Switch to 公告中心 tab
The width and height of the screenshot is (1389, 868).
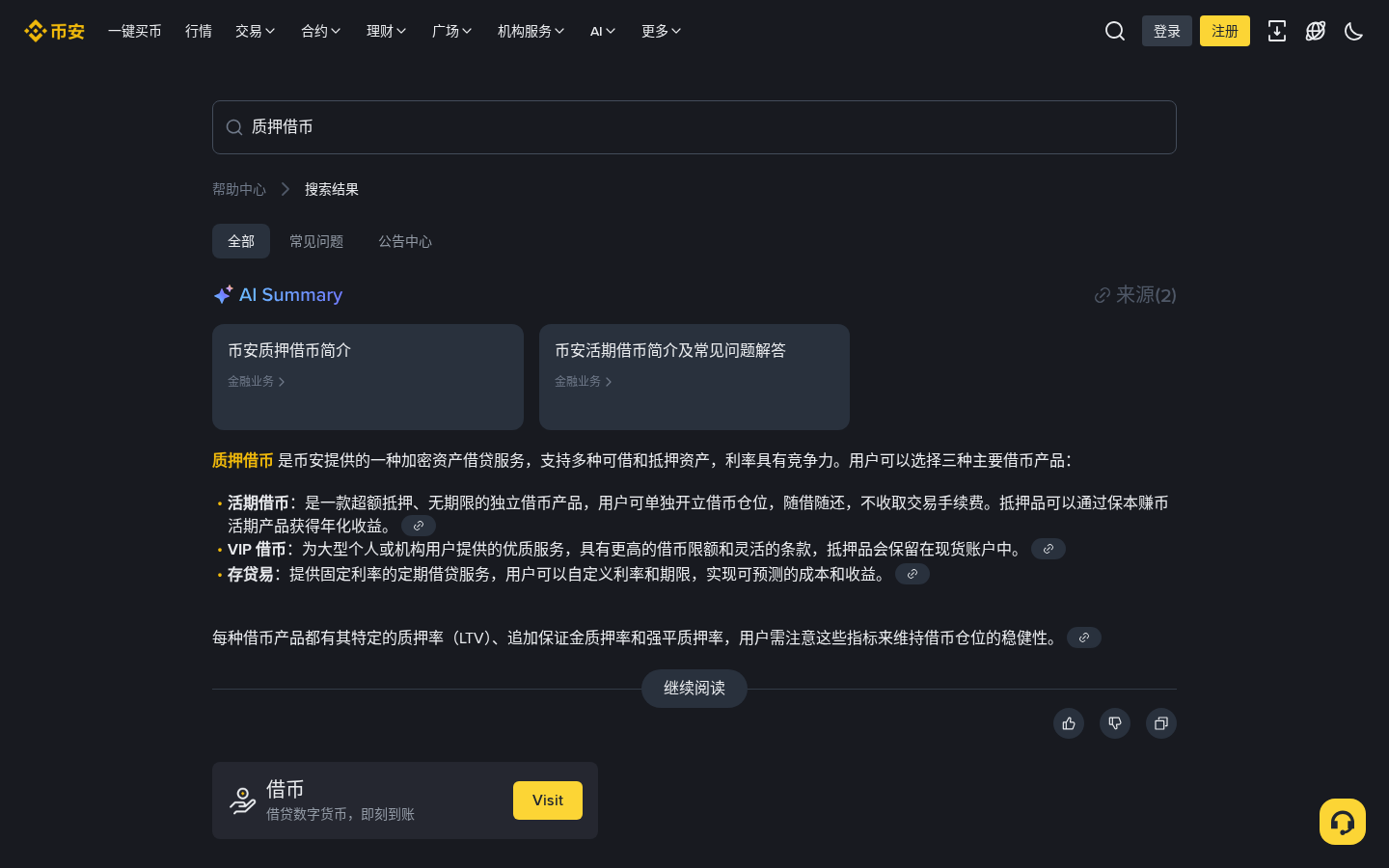pyautogui.click(x=405, y=241)
